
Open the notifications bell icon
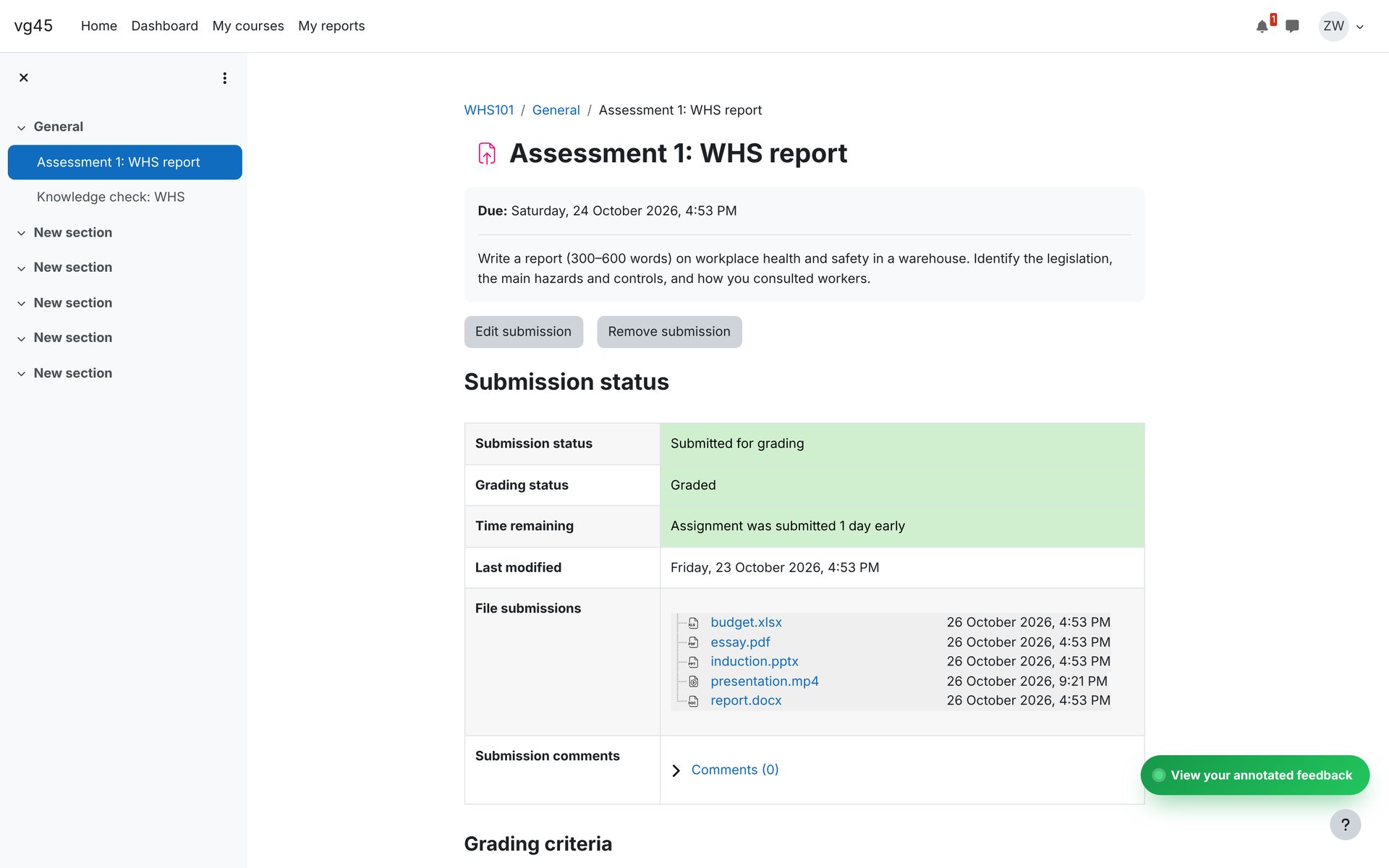click(x=1262, y=27)
